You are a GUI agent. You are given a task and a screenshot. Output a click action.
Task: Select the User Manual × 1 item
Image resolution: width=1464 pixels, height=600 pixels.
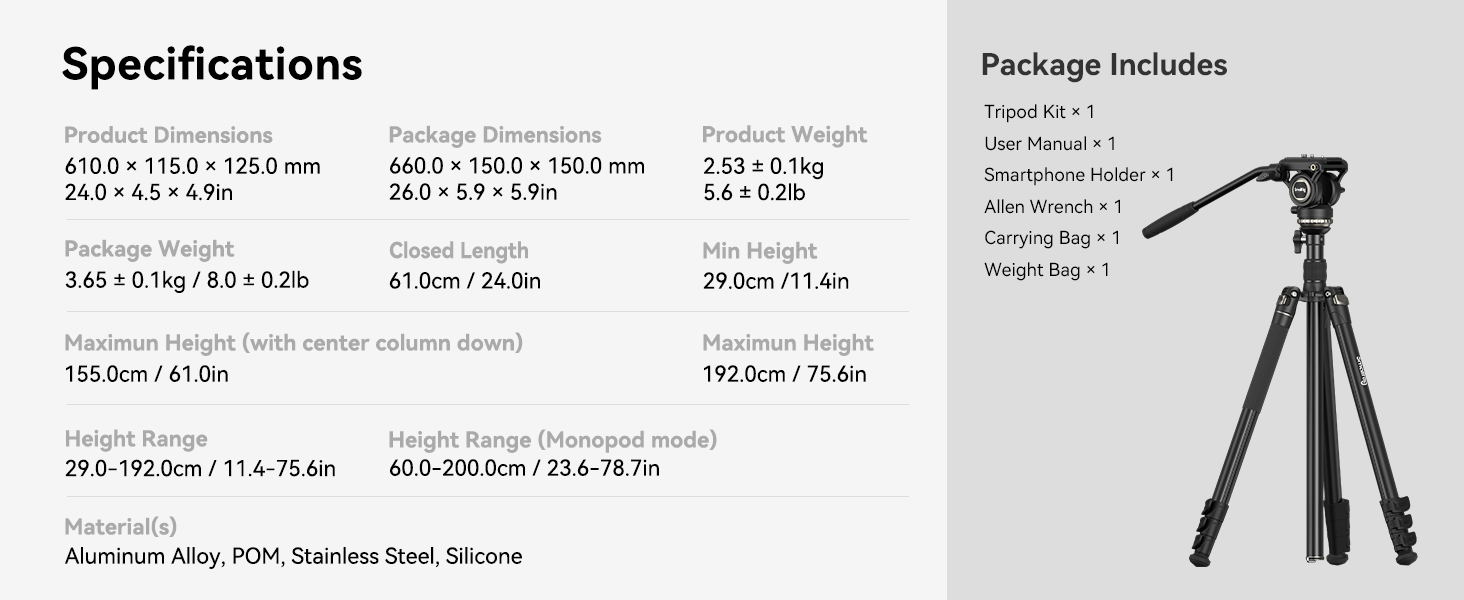tap(1050, 144)
